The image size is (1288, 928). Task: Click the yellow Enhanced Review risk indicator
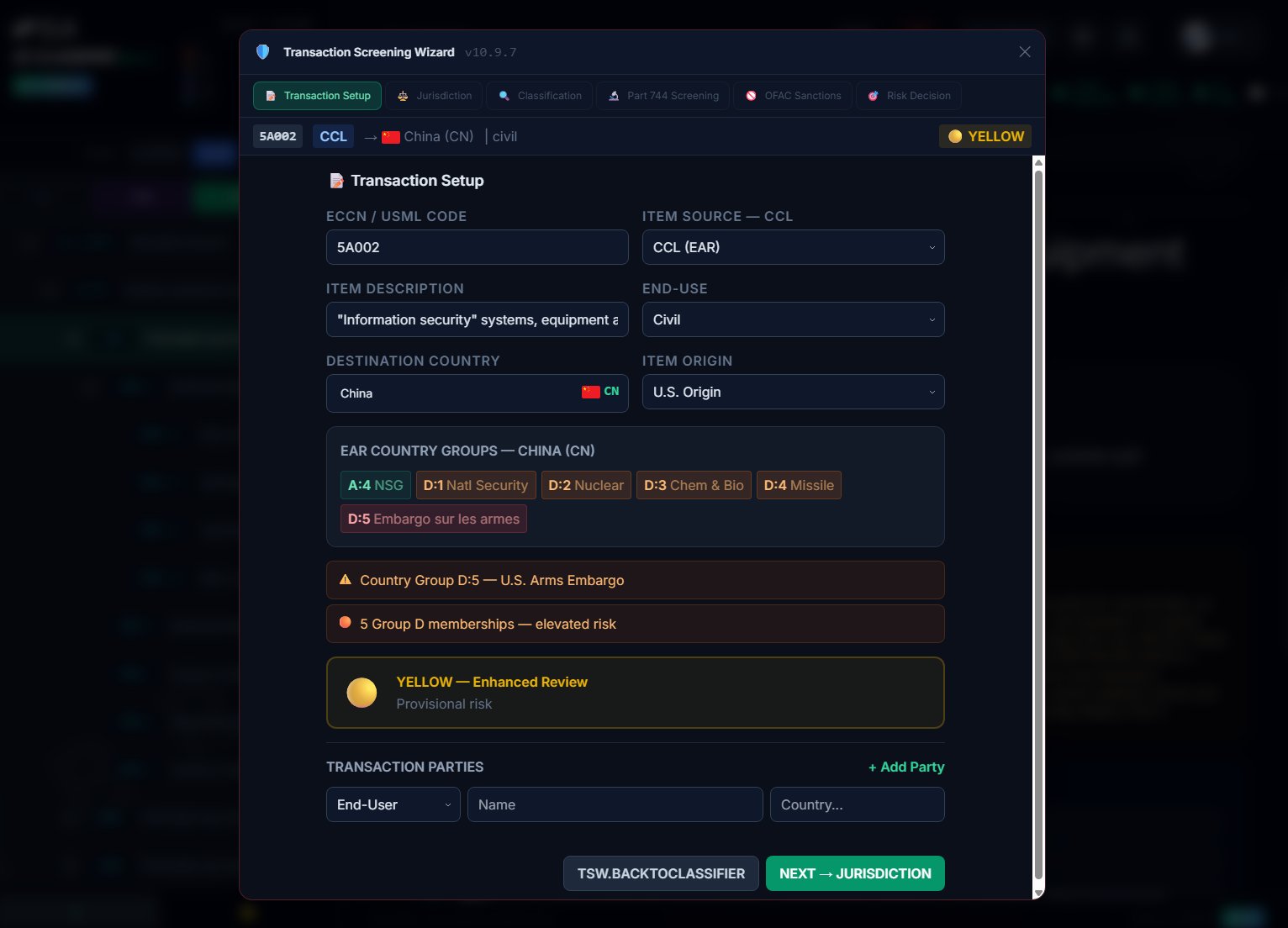point(362,693)
